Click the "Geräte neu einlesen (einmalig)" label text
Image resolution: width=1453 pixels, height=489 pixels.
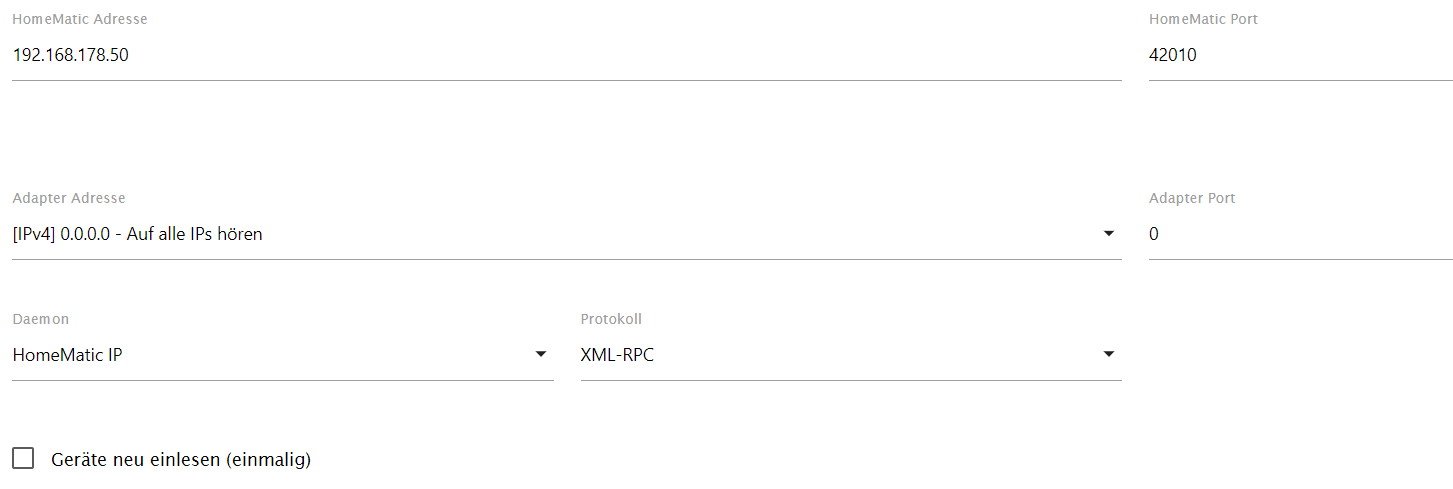pos(181,460)
